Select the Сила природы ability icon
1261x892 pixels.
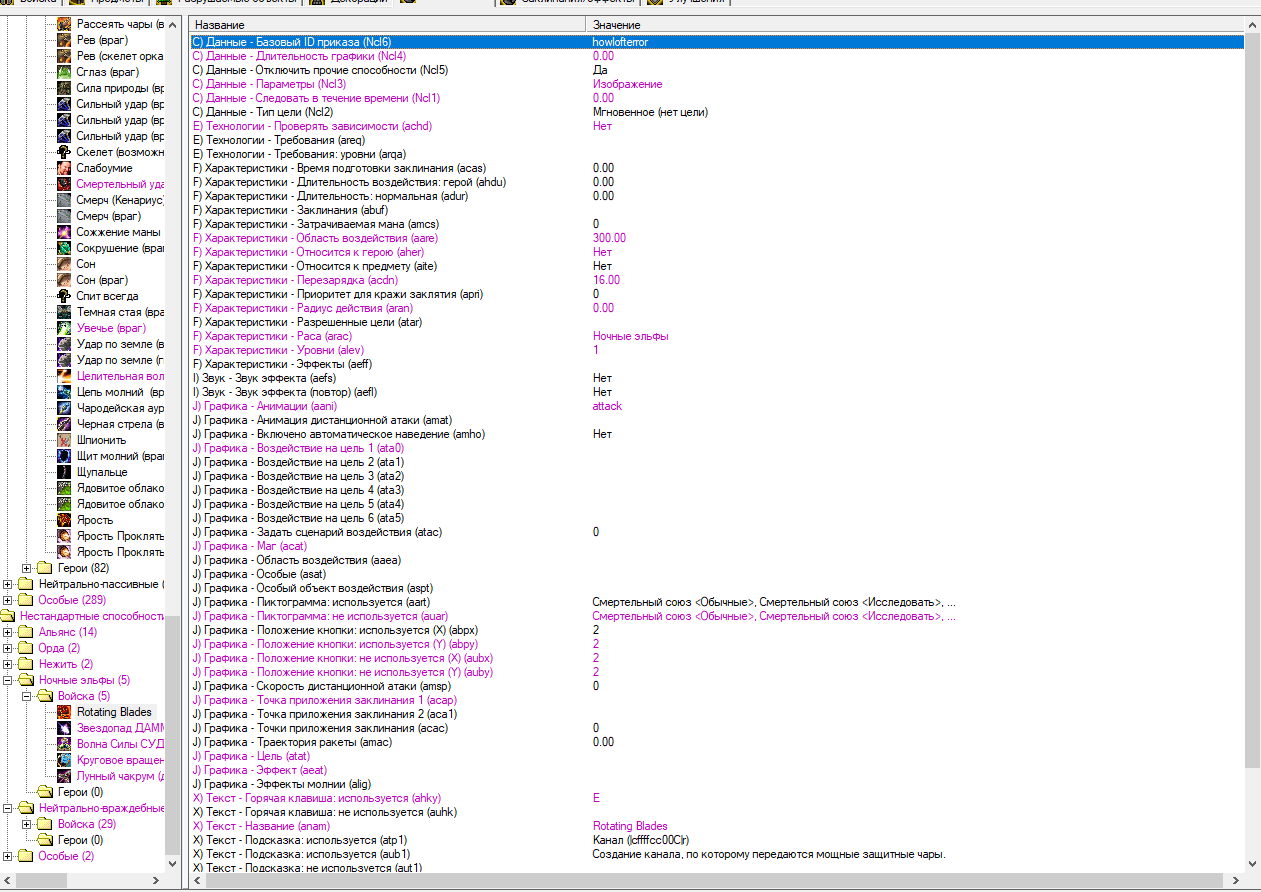[x=64, y=88]
